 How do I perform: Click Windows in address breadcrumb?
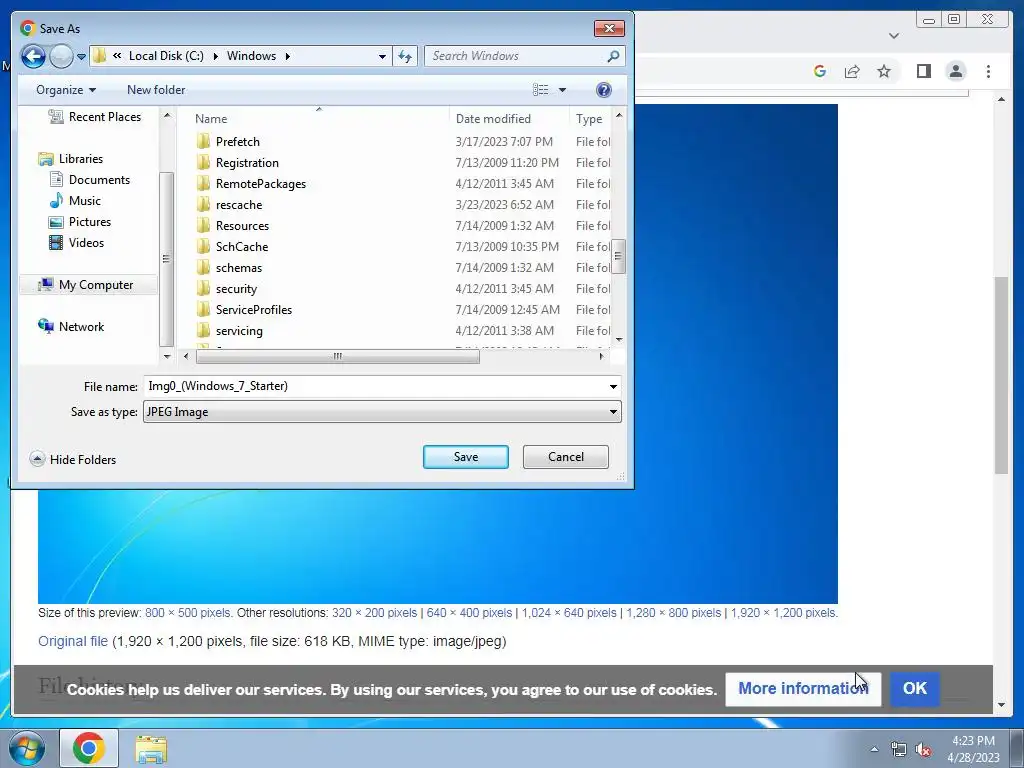coord(251,56)
